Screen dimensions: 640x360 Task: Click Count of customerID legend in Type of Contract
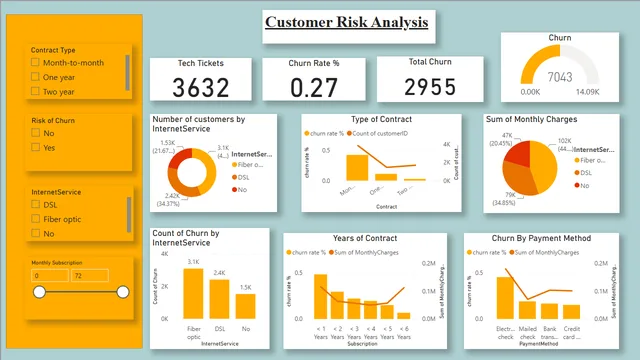[x=378, y=133]
